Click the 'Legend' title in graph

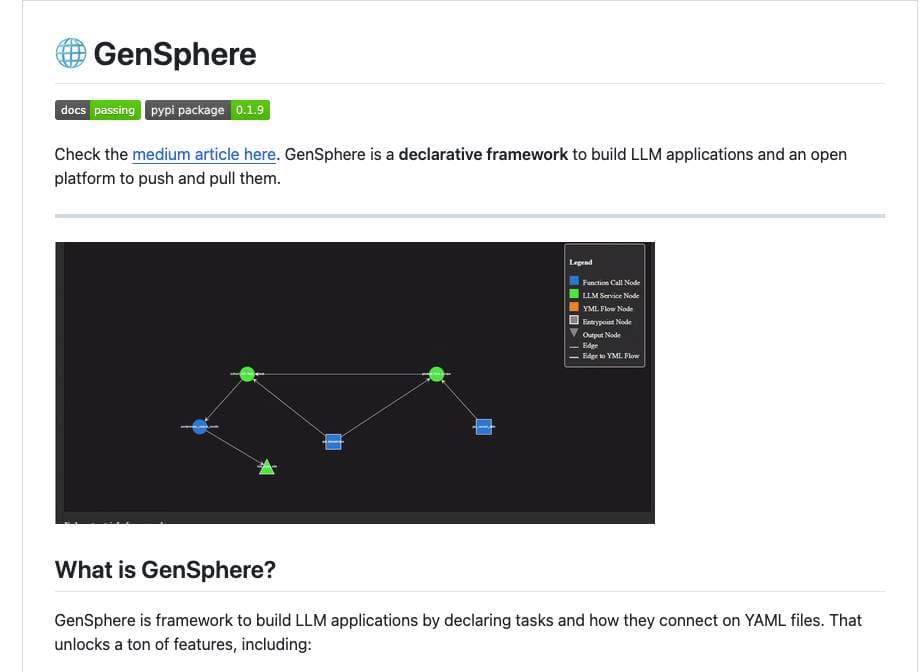click(x=580, y=262)
